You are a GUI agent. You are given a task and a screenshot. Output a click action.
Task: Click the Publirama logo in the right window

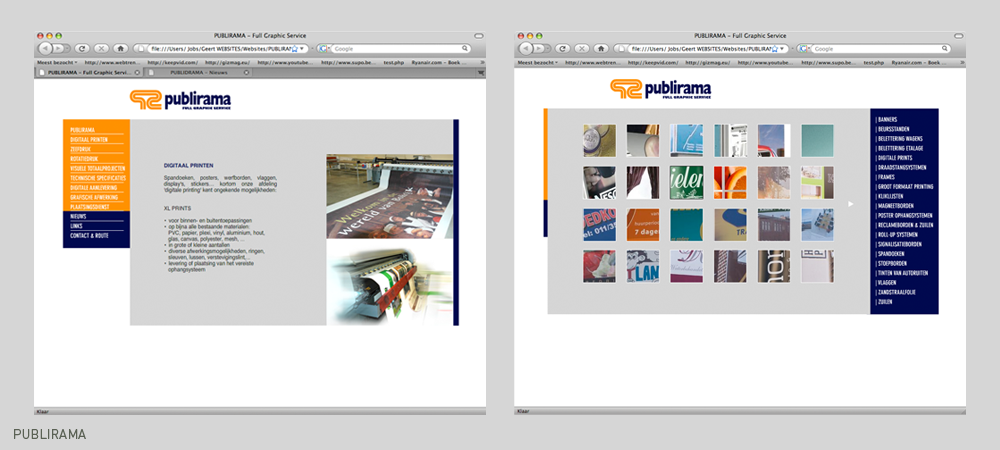click(x=660, y=89)
